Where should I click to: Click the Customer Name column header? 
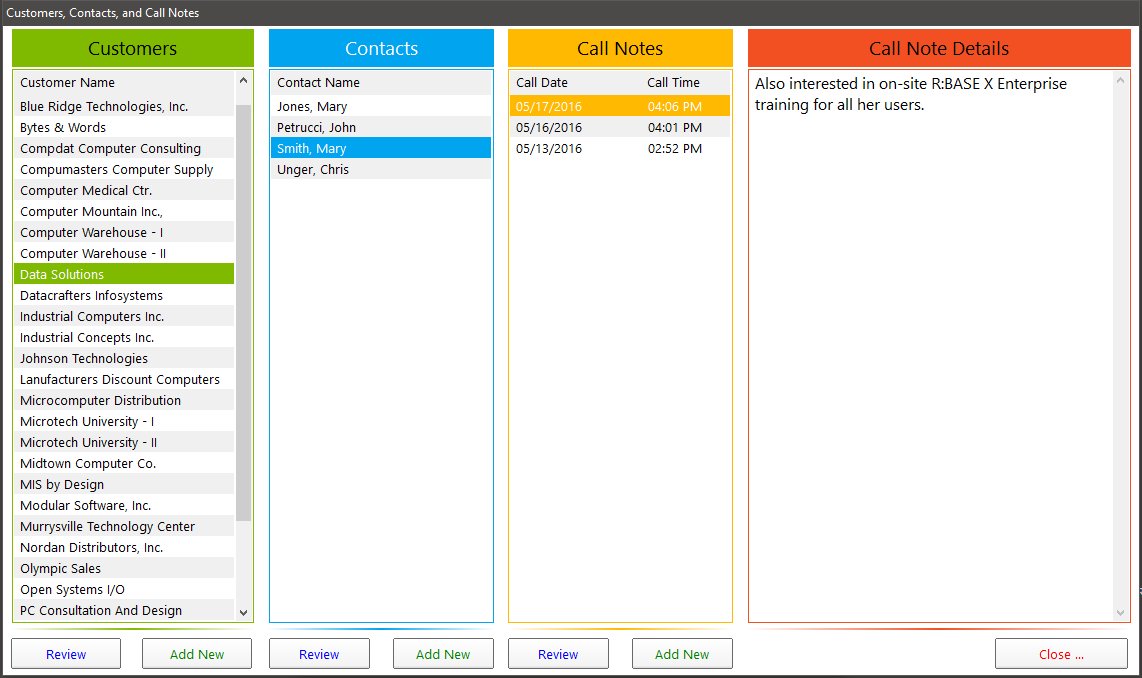[x=68, y=82]
